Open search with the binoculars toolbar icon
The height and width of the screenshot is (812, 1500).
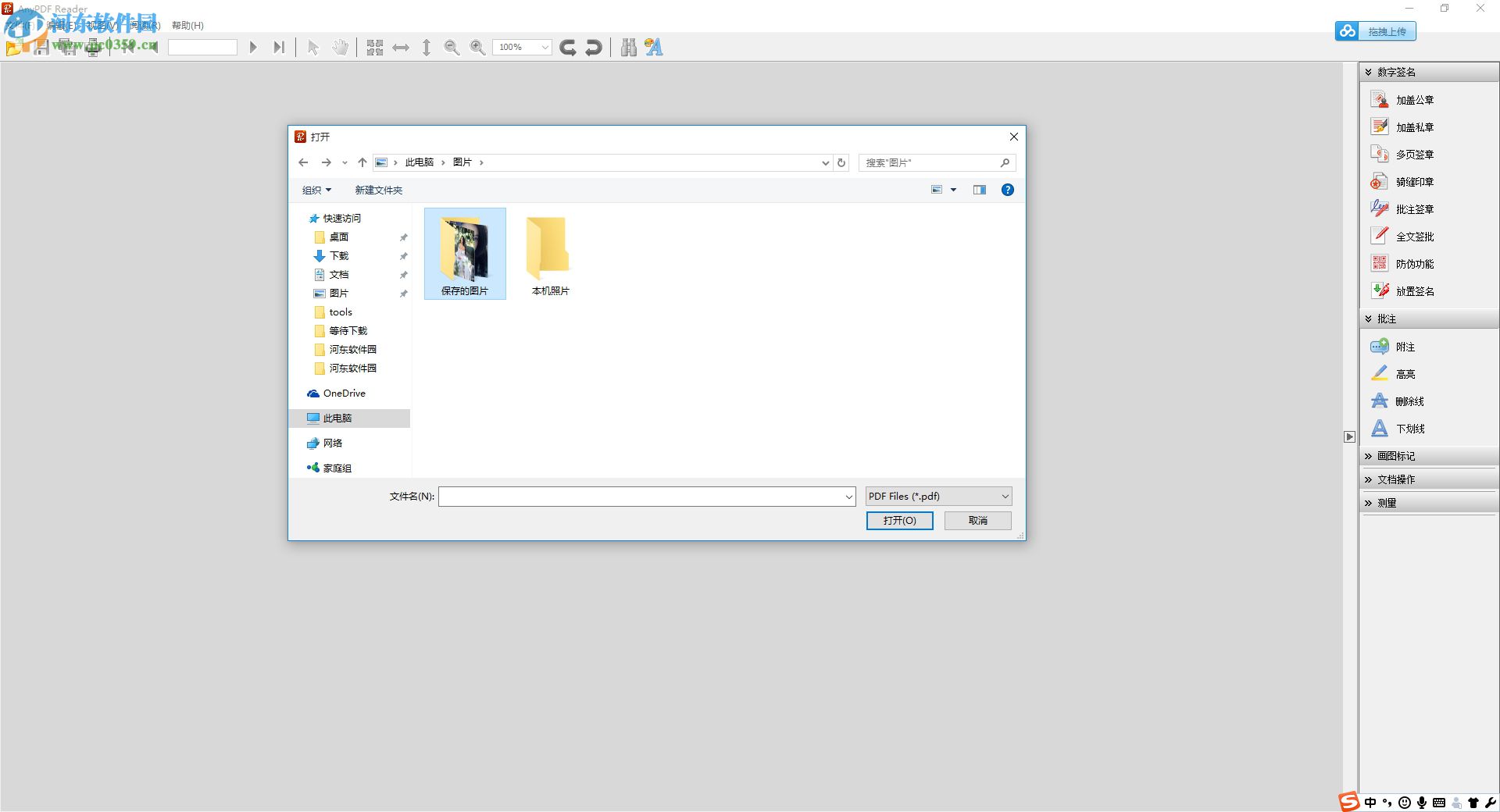pos(628,47)
